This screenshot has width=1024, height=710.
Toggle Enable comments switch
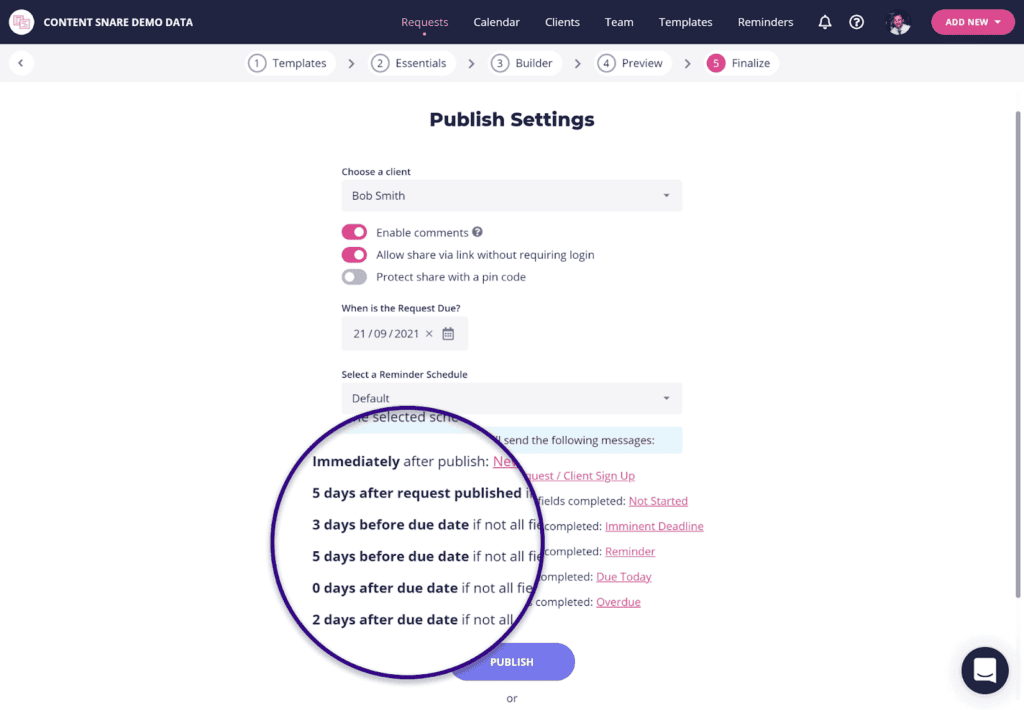(354, 233)
